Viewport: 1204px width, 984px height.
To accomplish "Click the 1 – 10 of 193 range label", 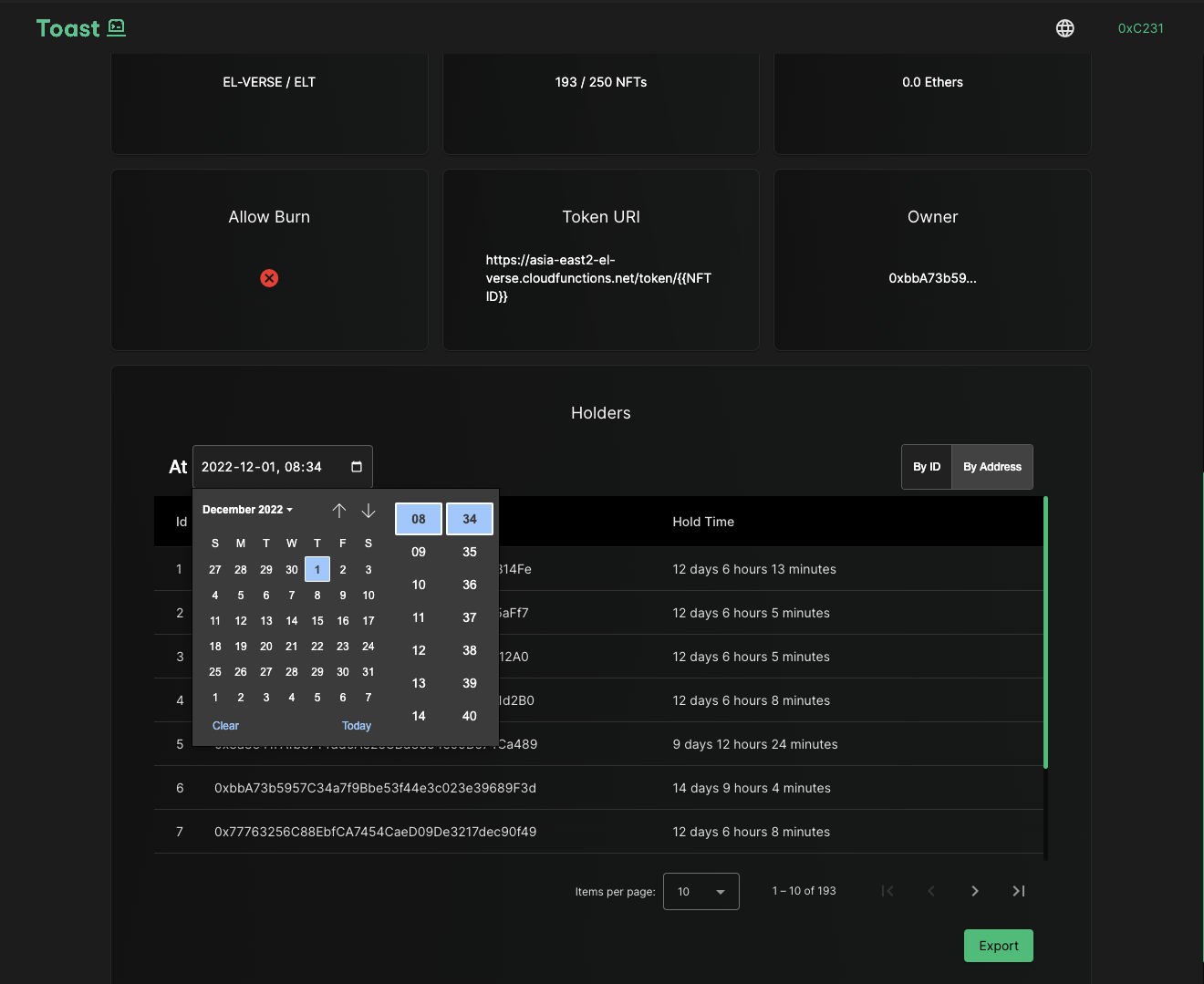I will click(804, 891).
